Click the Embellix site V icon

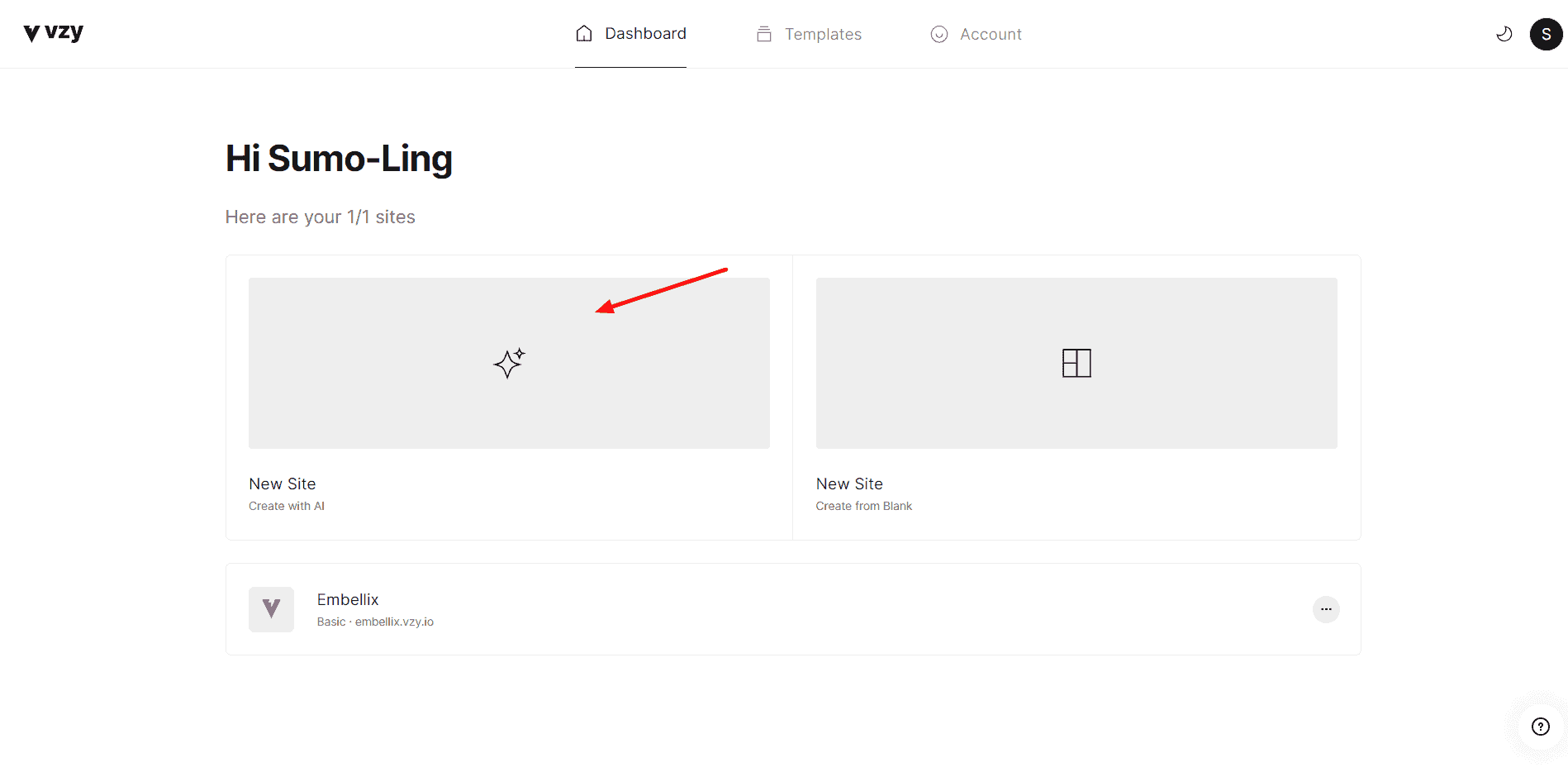coord(271,609)
